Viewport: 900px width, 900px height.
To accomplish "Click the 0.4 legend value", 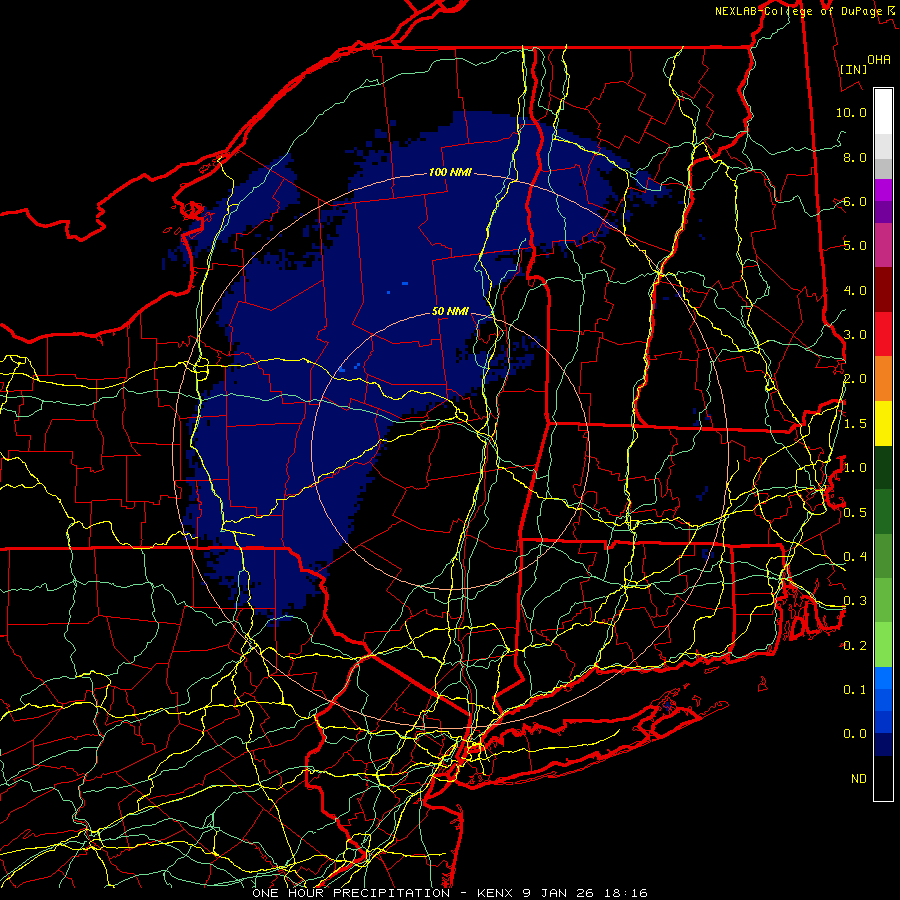I will [855, 556].
